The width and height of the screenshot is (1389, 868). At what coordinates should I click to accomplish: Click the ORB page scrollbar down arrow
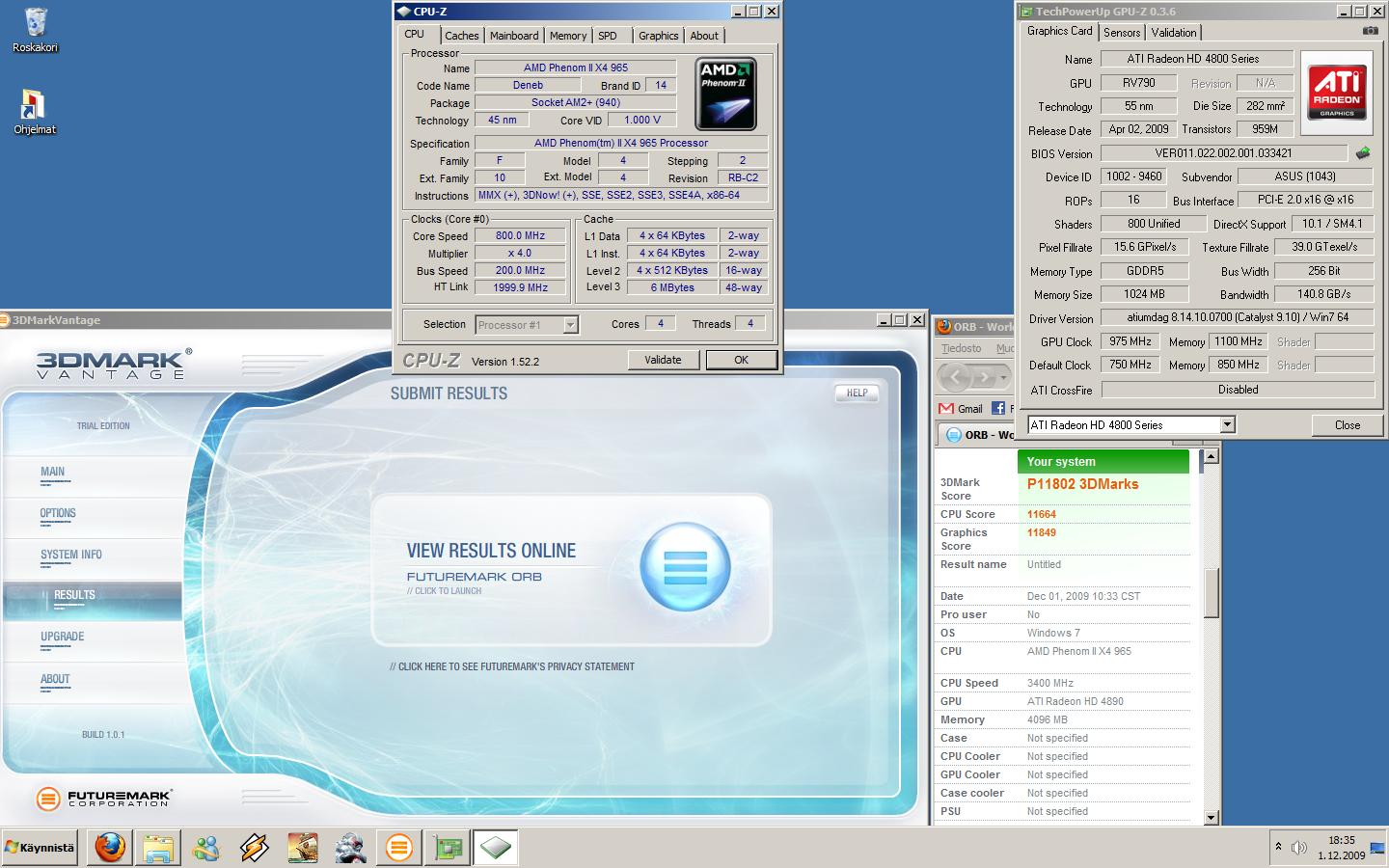pos(1212,818)
